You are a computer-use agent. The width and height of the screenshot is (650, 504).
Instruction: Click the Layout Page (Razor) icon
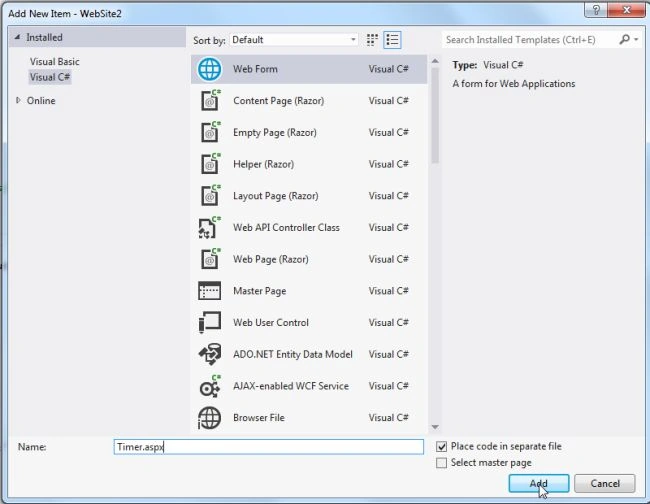tap(210, 196)
